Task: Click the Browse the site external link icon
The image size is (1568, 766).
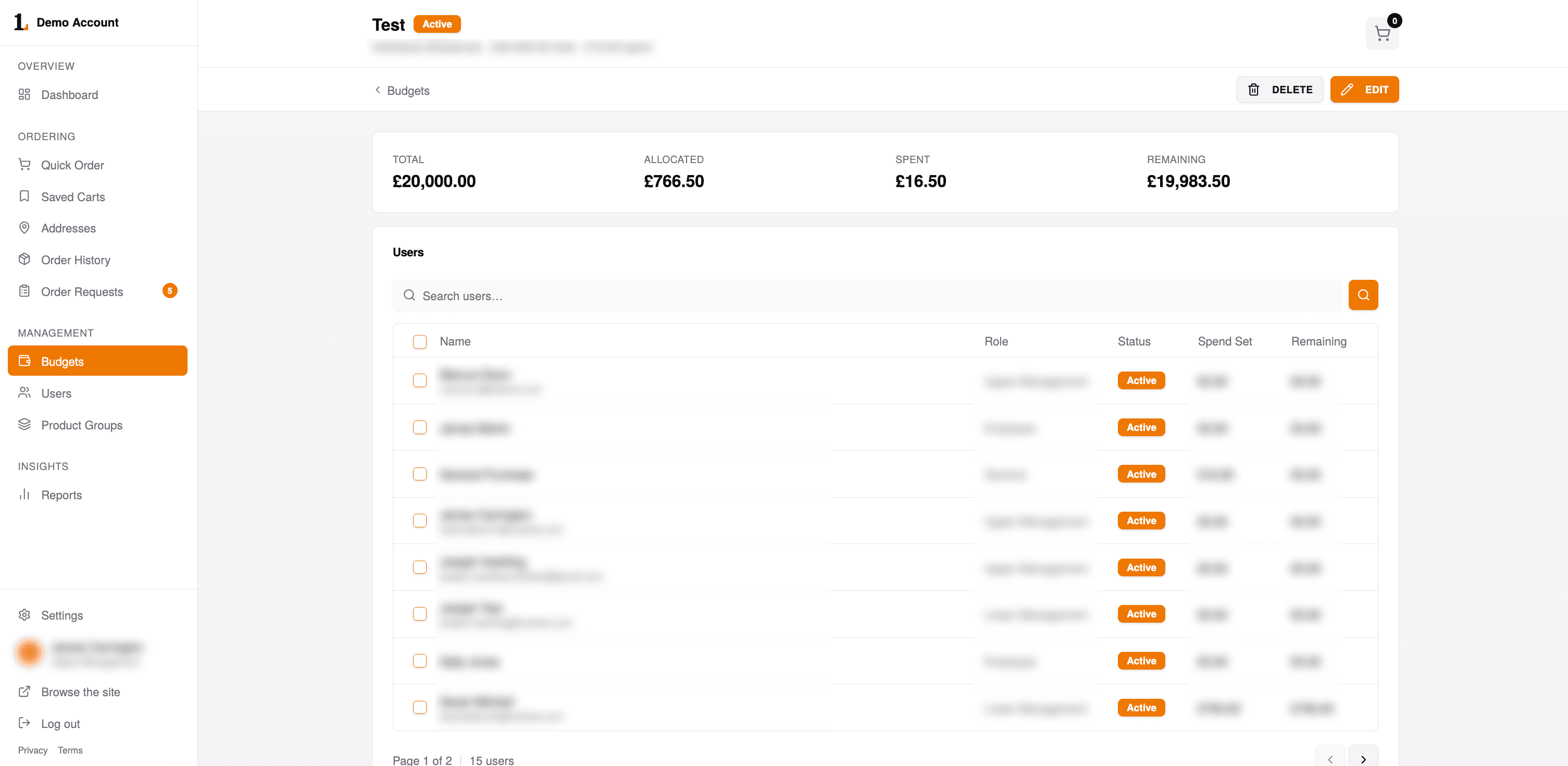Action: click(24, 691)
